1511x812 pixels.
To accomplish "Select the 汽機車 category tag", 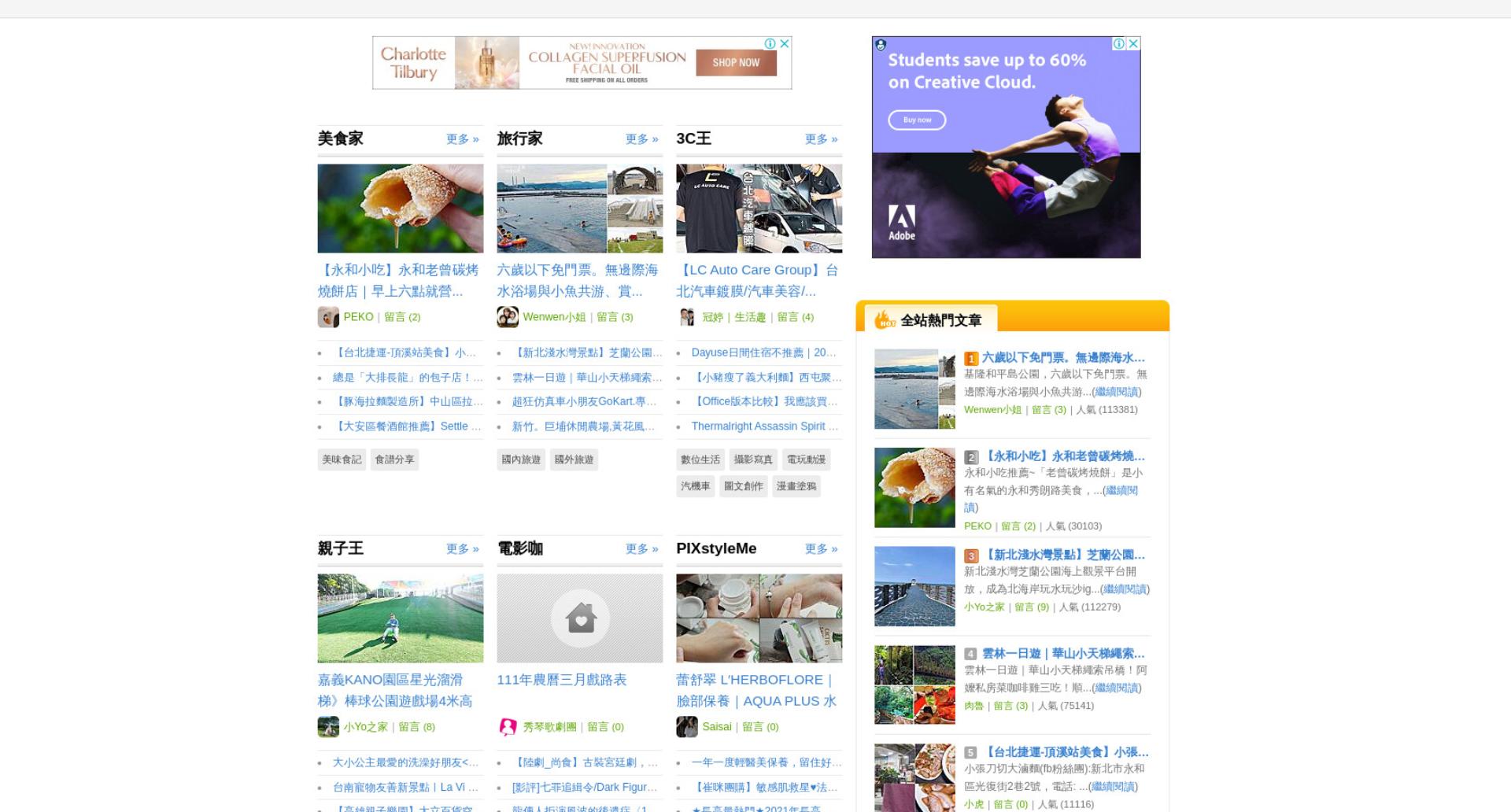I will [x=696, y=486].
